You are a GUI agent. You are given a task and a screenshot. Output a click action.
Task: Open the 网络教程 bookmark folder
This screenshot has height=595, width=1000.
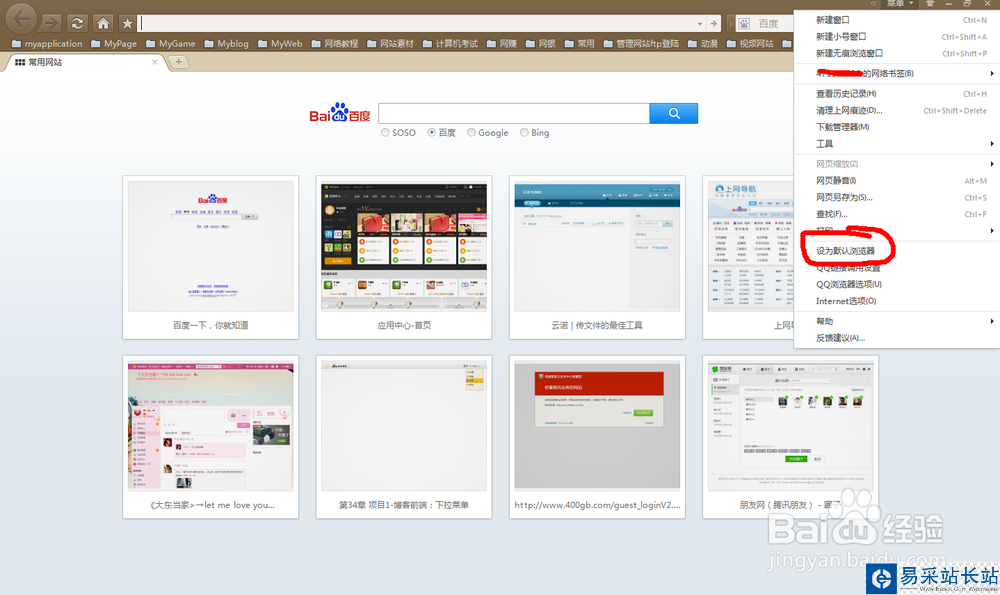tap(335, 43)
